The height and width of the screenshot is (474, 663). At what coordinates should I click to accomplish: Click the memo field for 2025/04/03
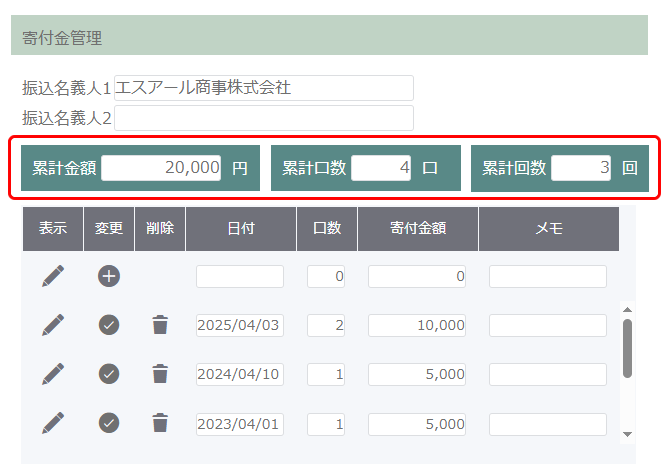pyautogui.click(x=548, y=326)
